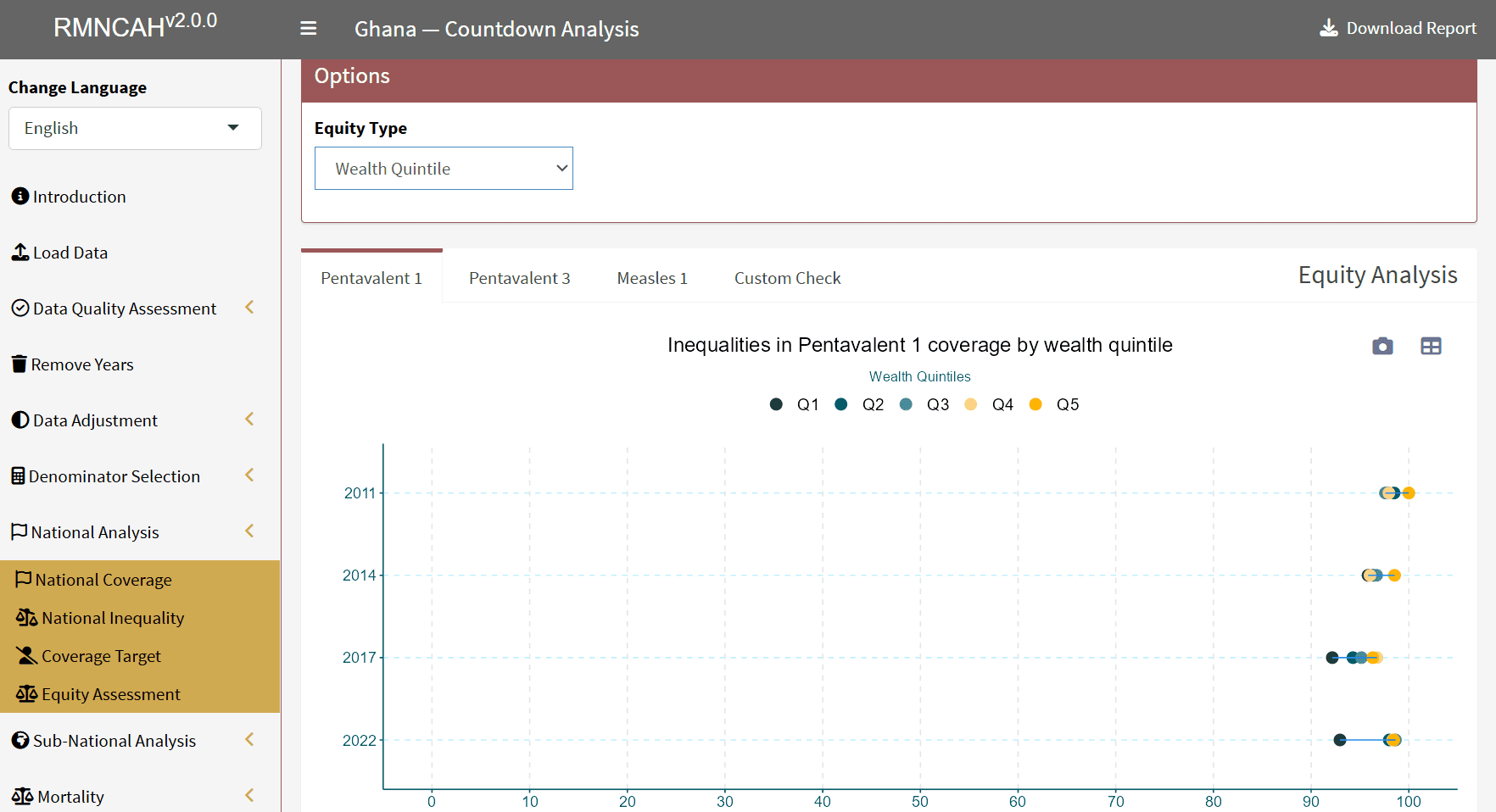
Task: Open the data table view icon
Action: (x=1431, y=346)
